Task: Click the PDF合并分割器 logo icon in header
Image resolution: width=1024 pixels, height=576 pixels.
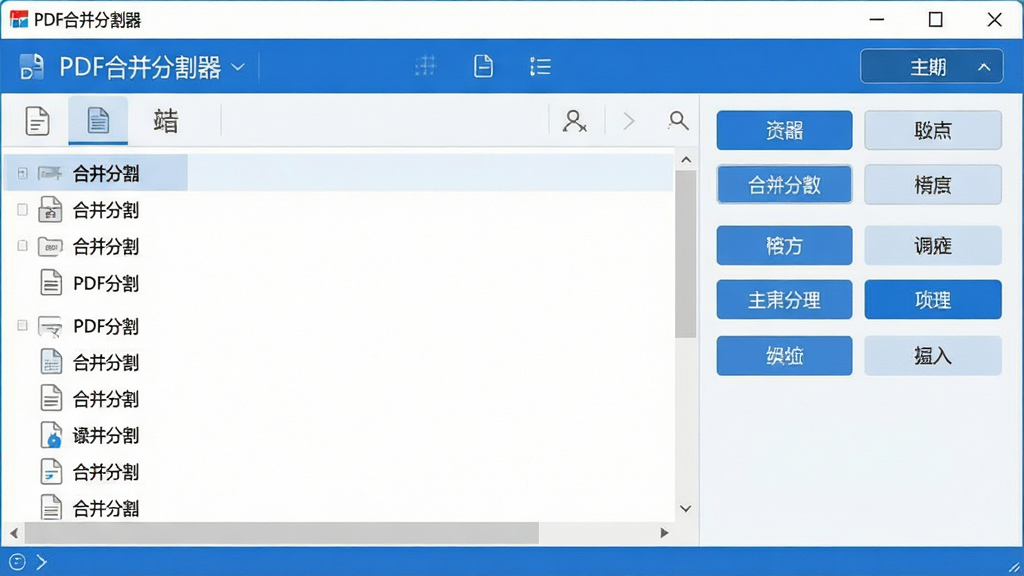Action: tap(31, 67)
